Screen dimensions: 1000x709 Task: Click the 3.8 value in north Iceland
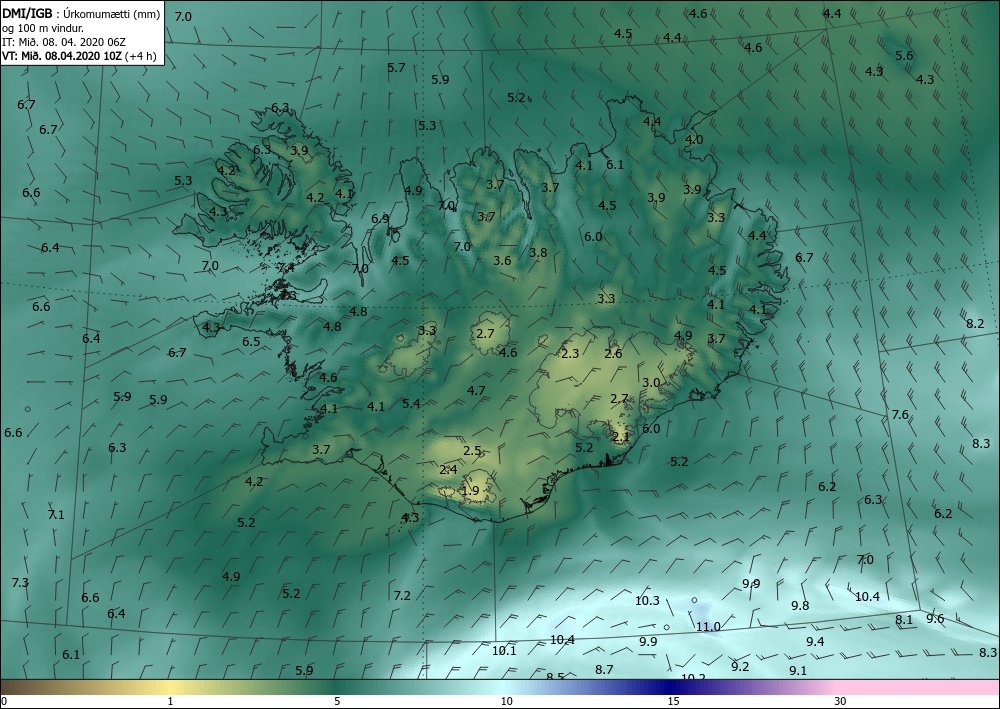tap(538, 252)
